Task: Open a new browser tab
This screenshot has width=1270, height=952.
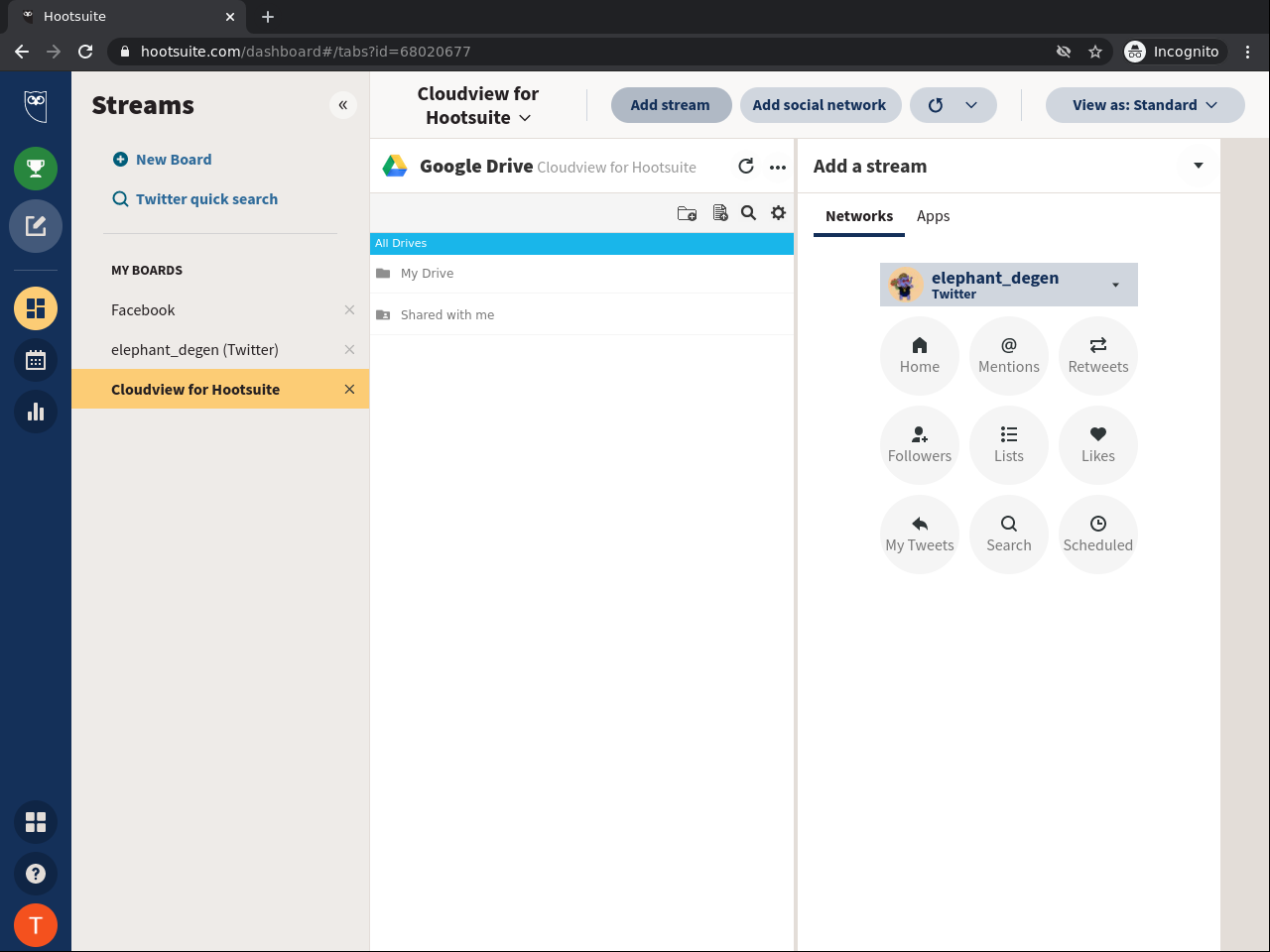Action: 268,17
